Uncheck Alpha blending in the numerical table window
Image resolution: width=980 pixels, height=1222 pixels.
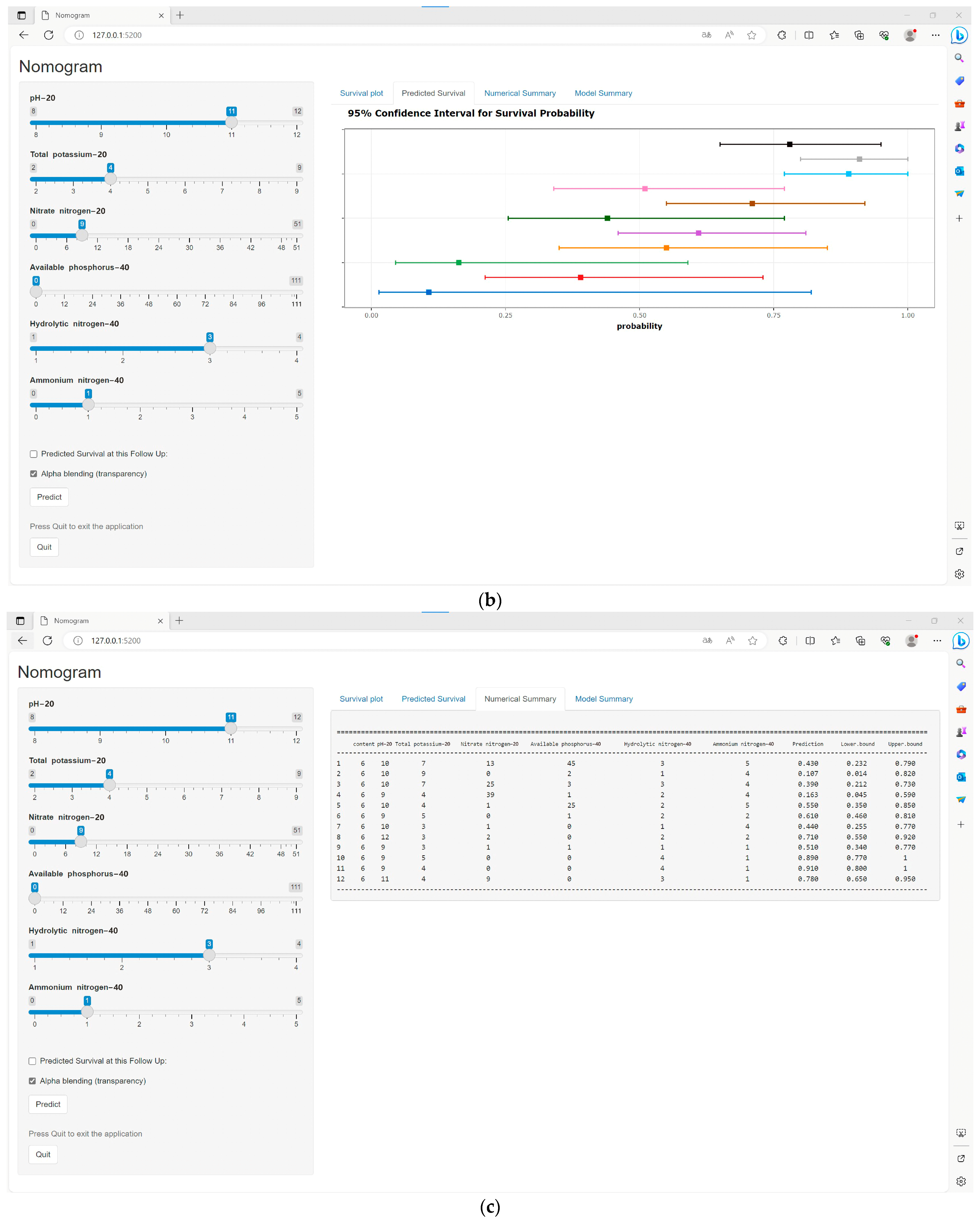point(32,1081)
